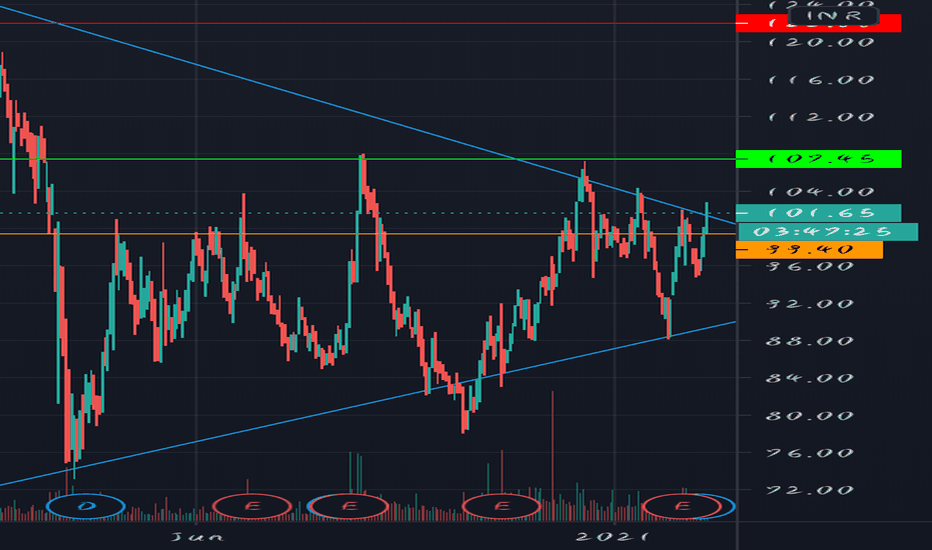Select the orange 99.40 price label

point(810,249)
